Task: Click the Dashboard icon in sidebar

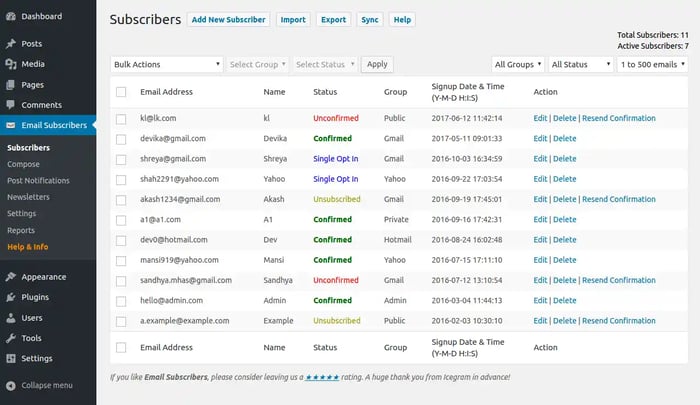Action: click(x=10, y=16)
